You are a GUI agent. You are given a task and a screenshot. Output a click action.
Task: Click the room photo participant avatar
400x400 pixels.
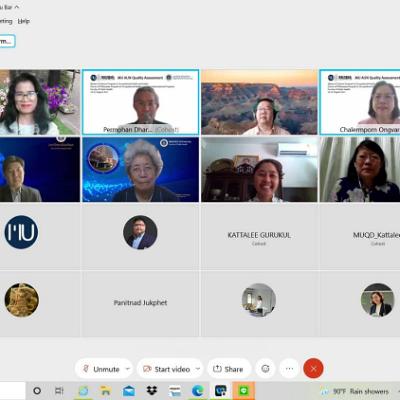point(259,300)
